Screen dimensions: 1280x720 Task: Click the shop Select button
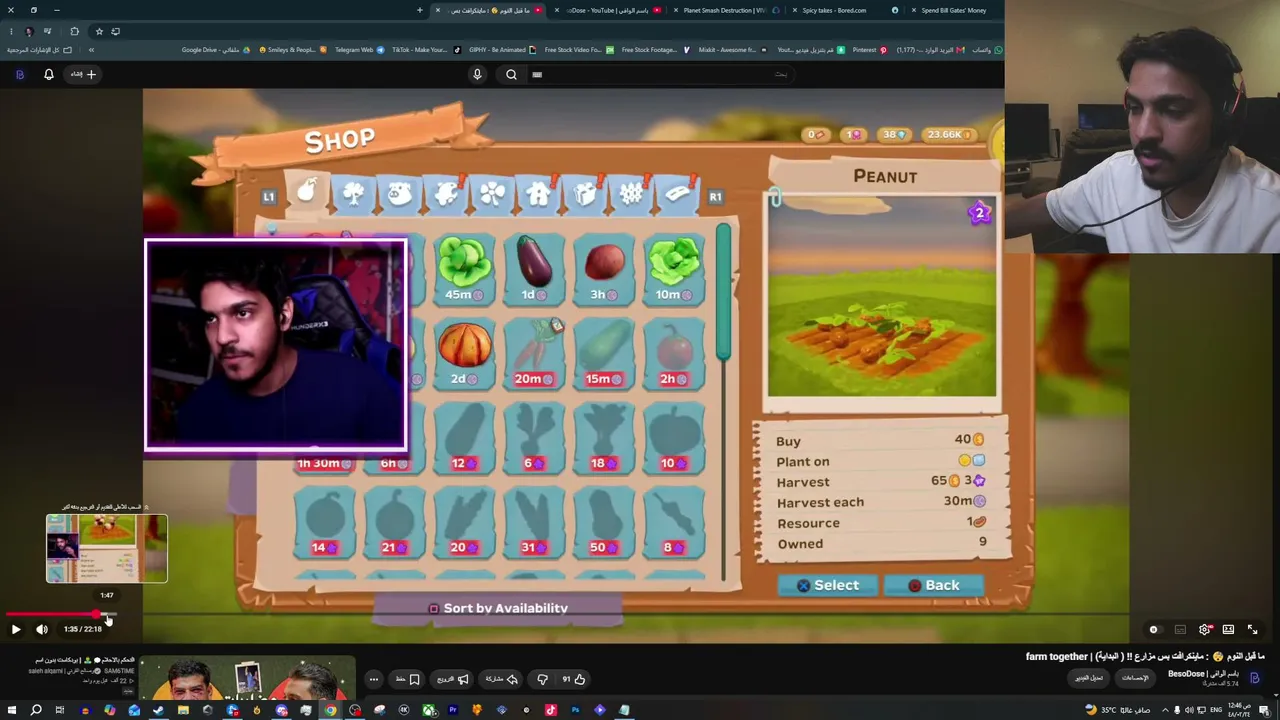click(x=828, y=585)
